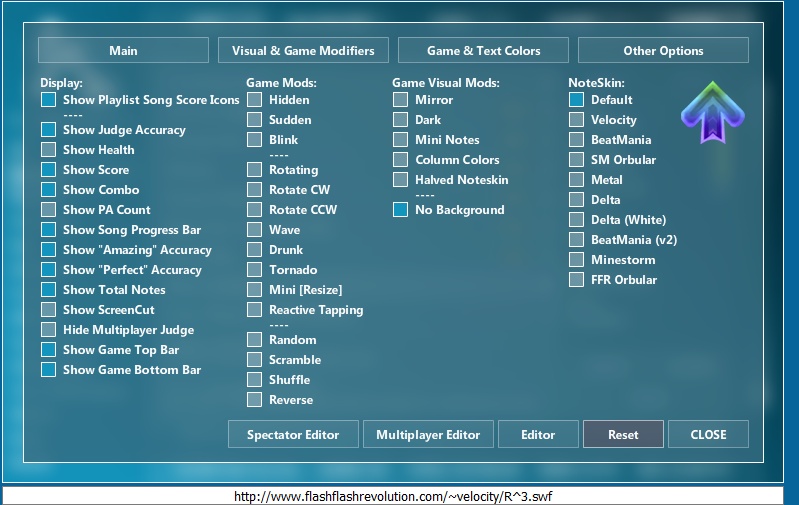Enable Rotate CW mod

point(254,190)
